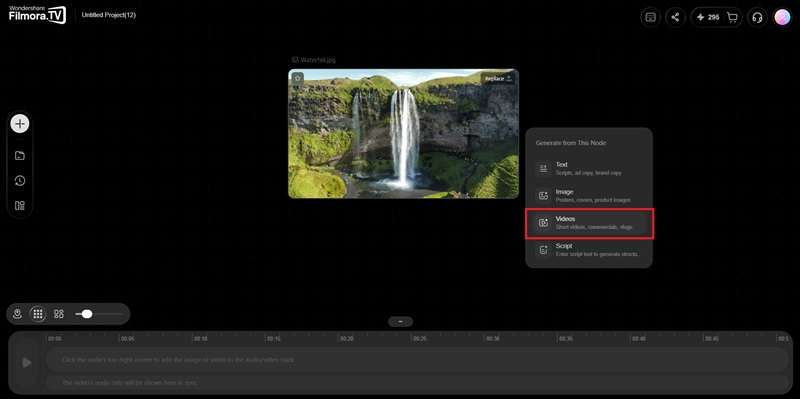Click the Image option's icon
This screenshot has height=399, width=800.
[543, 195]
